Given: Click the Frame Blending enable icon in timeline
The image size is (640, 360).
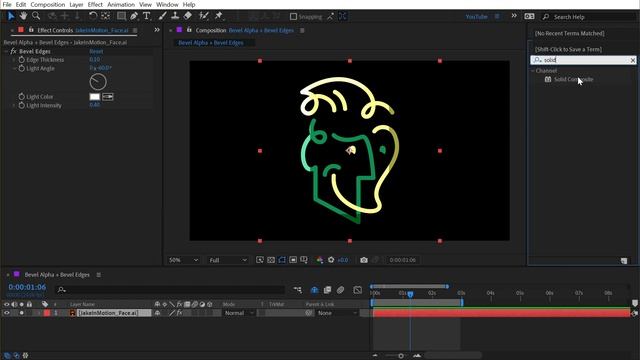Looking at the screenshot, I should point(327,290).
